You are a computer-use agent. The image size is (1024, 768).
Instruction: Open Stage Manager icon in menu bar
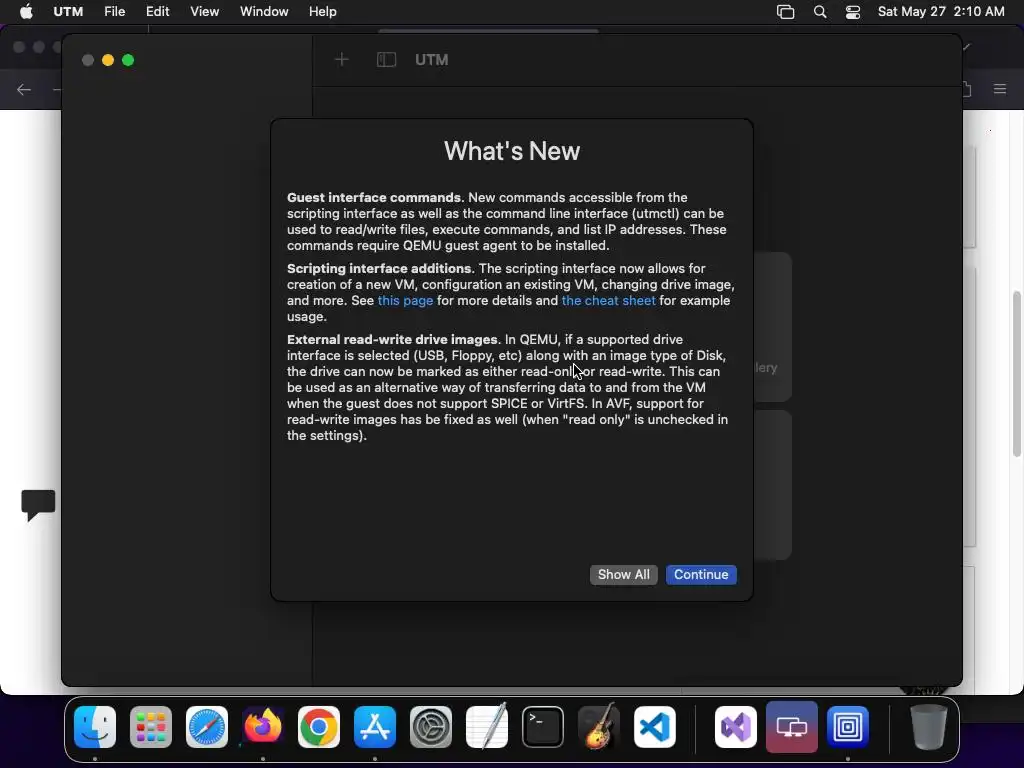786,12
